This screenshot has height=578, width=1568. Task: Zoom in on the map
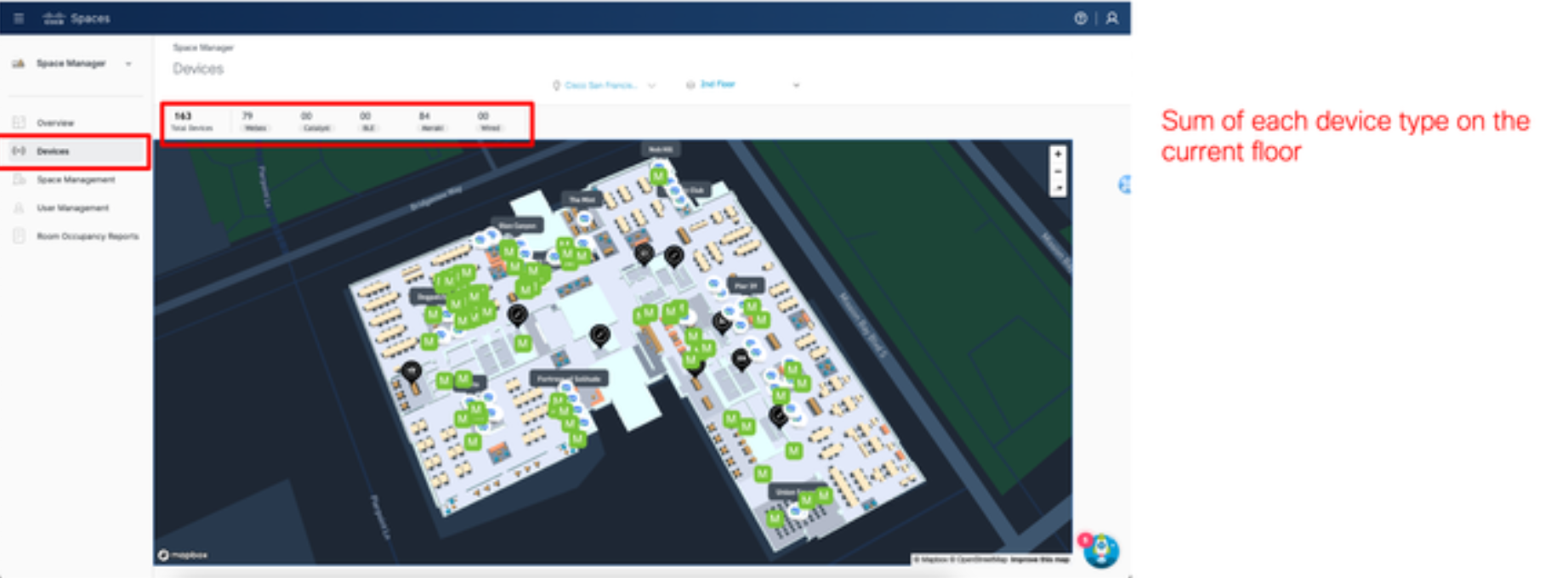tap(1058, 155)
